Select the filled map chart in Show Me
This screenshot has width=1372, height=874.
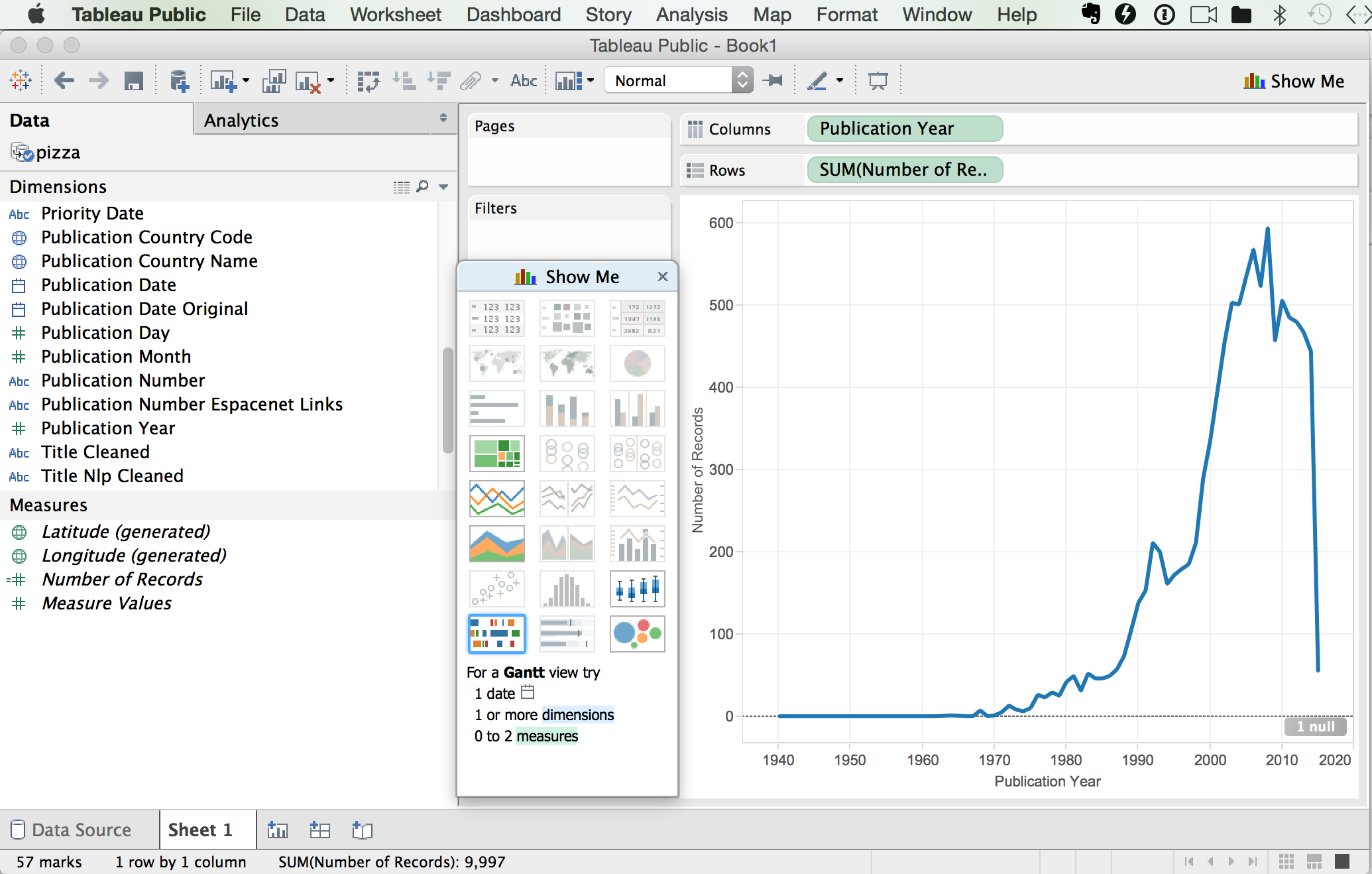click(567, 363)
